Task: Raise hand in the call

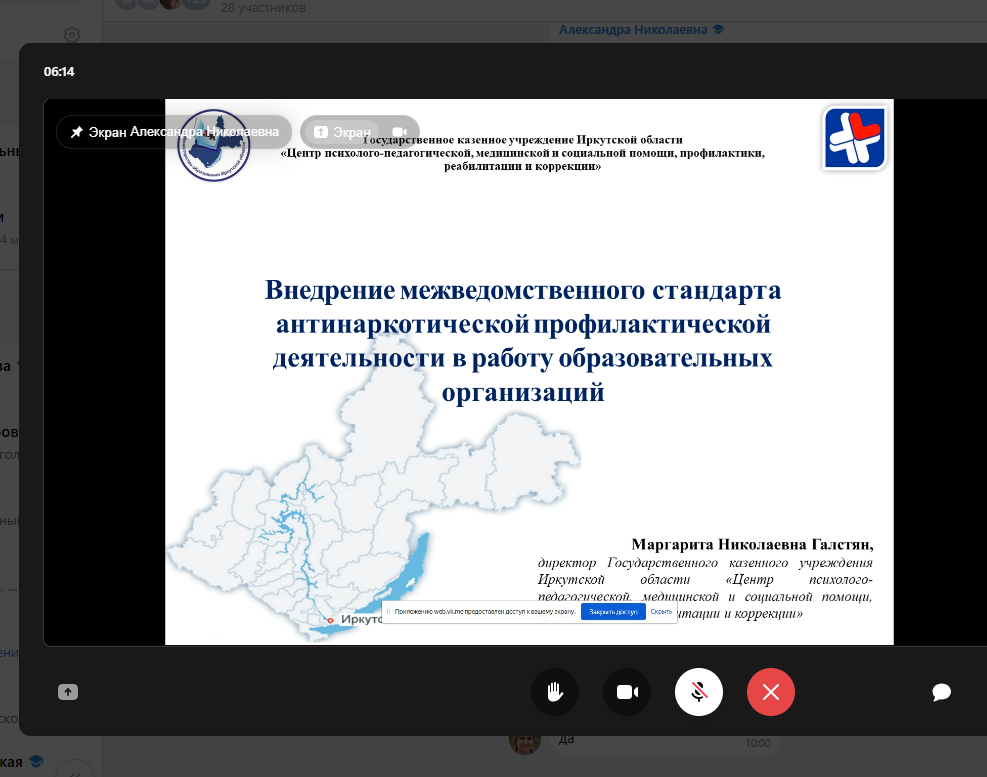Action: pyautogui.click(x=555, y=692)
